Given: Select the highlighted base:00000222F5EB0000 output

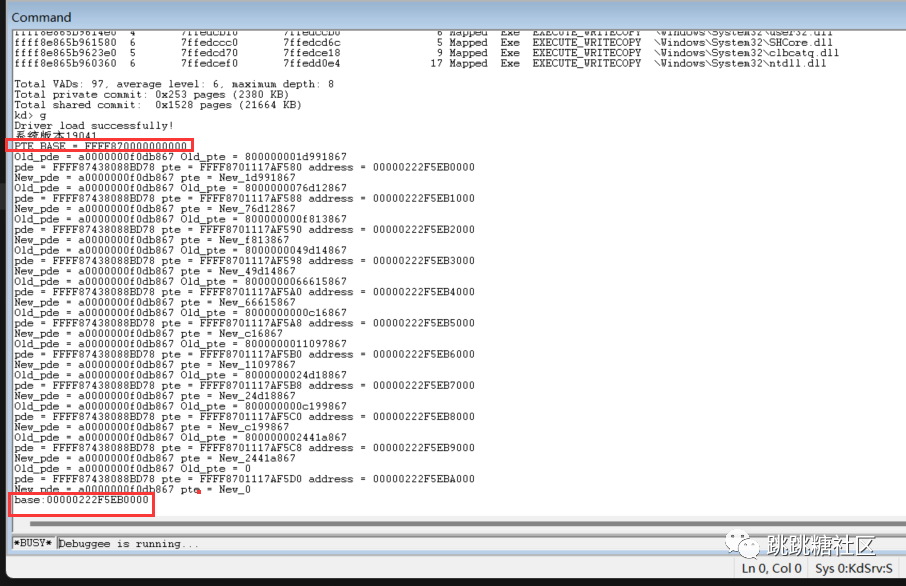Looking at the screenshot, I should click(x=80, y=500).
